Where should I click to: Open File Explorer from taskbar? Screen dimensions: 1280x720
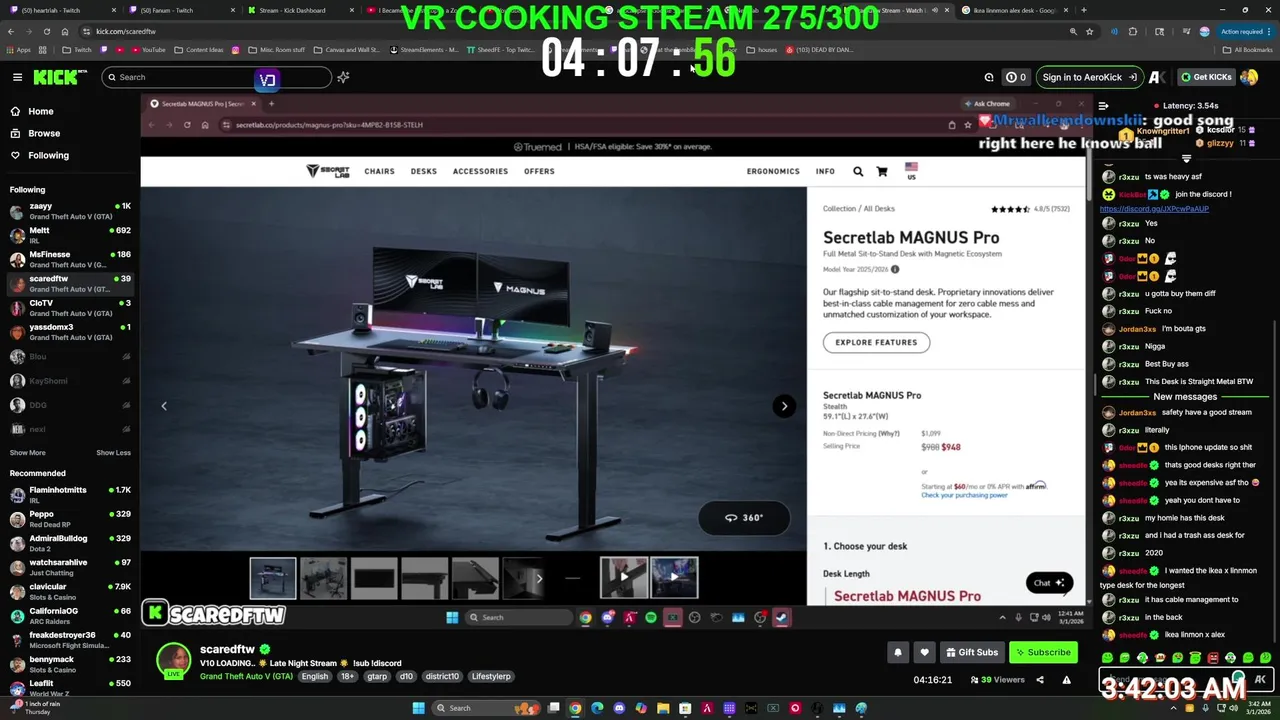tap(663, 708)
